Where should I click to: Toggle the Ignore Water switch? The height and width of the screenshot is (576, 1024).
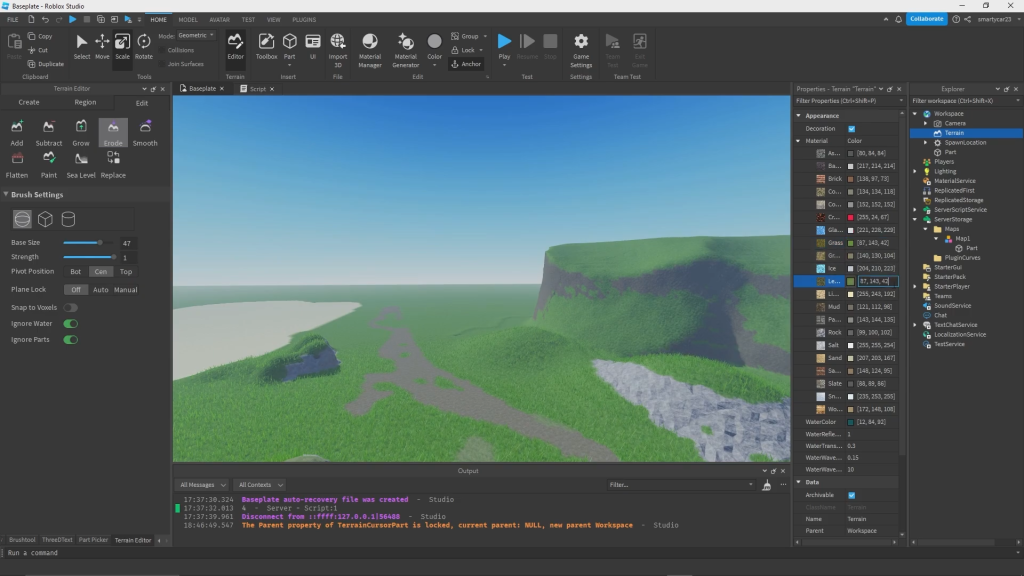pos(71,323)
